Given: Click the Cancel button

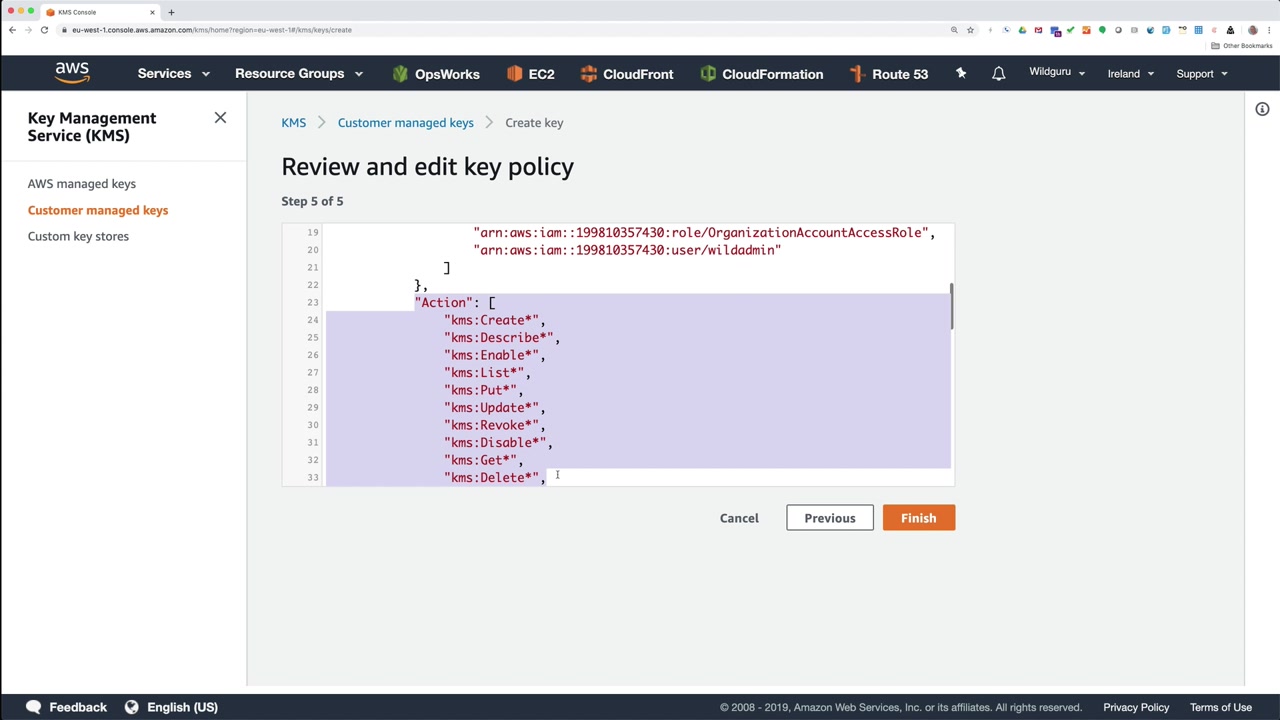Looking at the screenshot, I should (x=739, y=518).
